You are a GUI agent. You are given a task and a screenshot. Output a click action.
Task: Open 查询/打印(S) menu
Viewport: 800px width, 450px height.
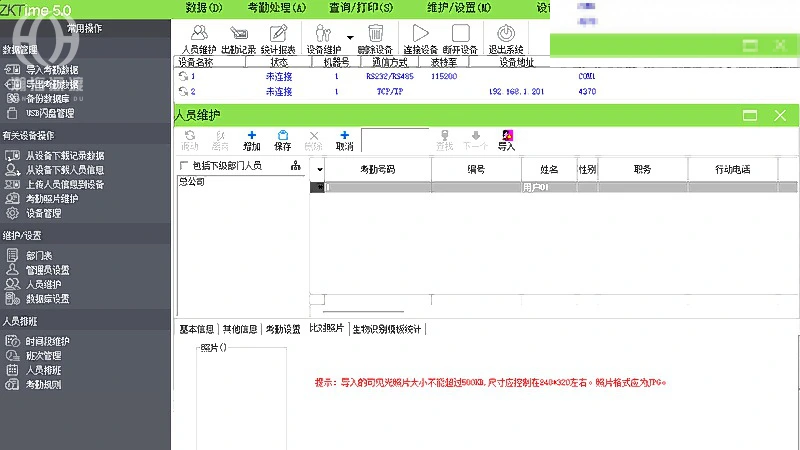(x=361, y=8)
